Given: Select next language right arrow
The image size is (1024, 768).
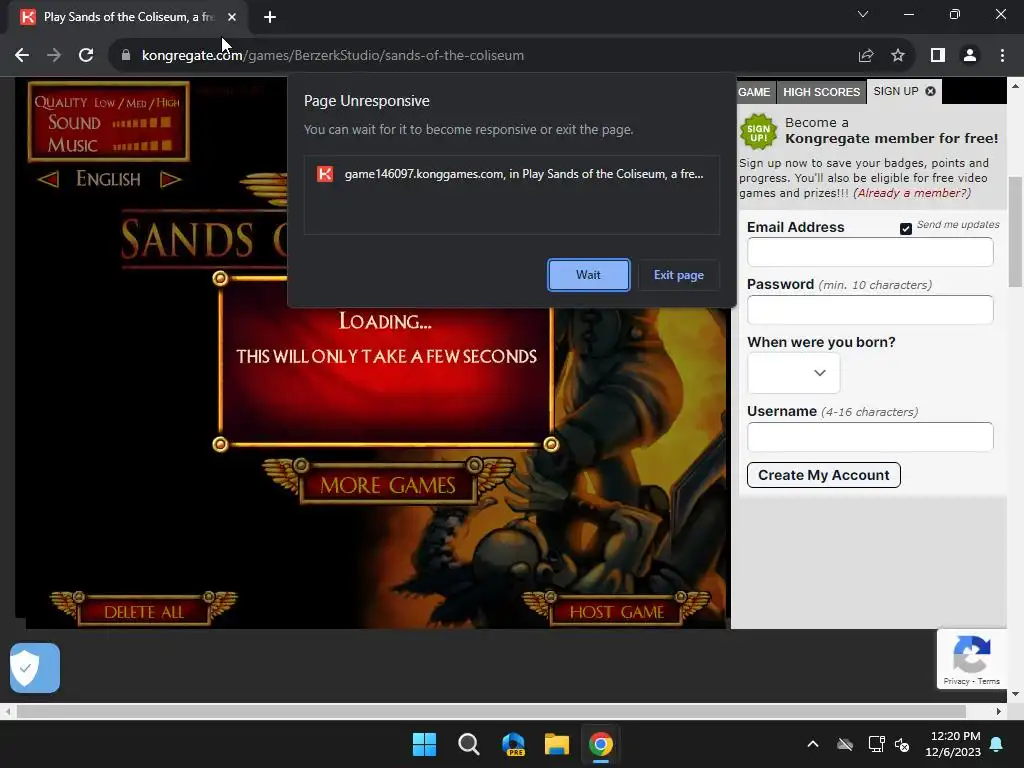Looking at the screenshot, I should (x=170, y=179).
